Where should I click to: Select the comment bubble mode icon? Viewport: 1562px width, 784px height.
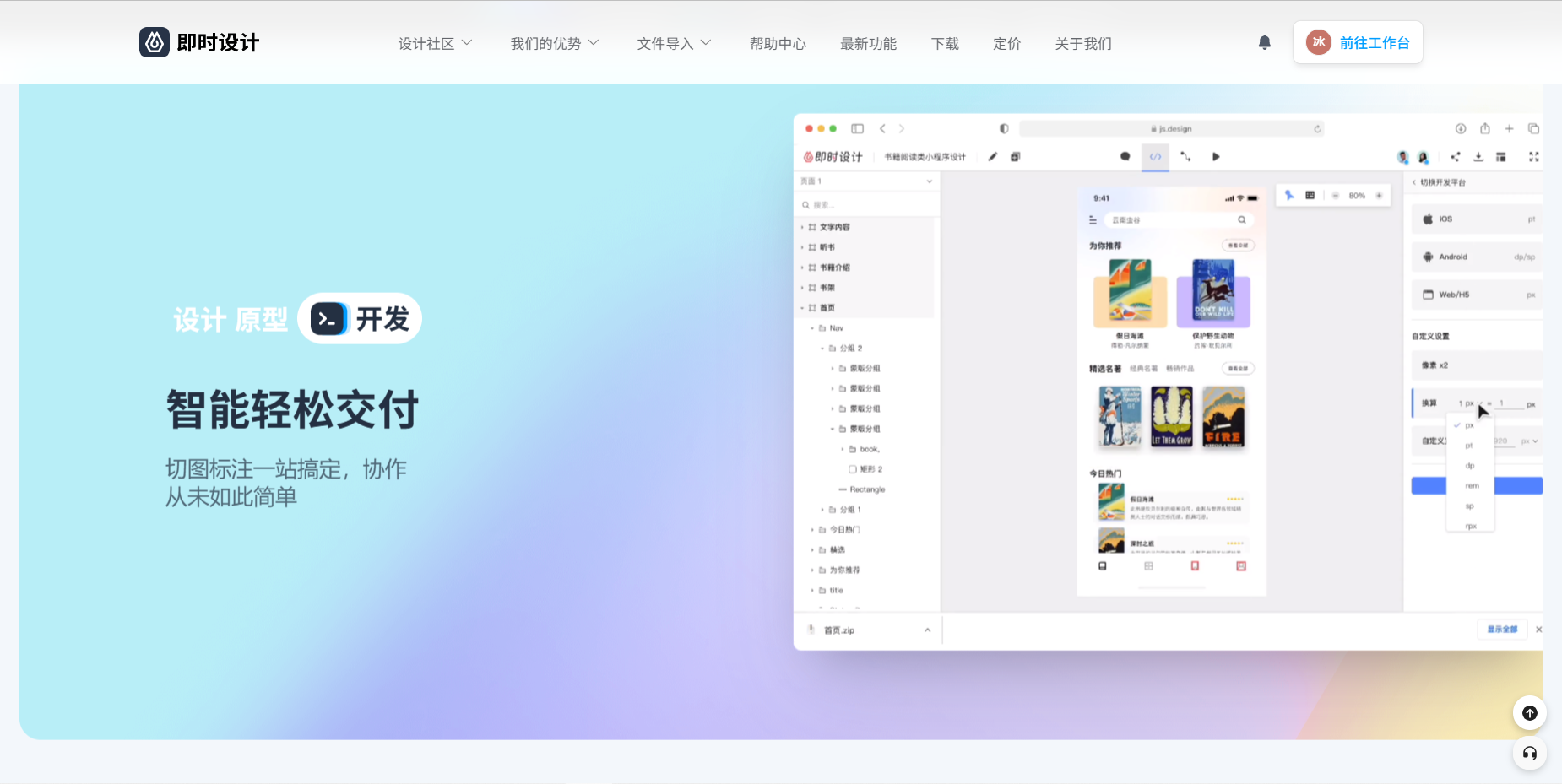1125,156
